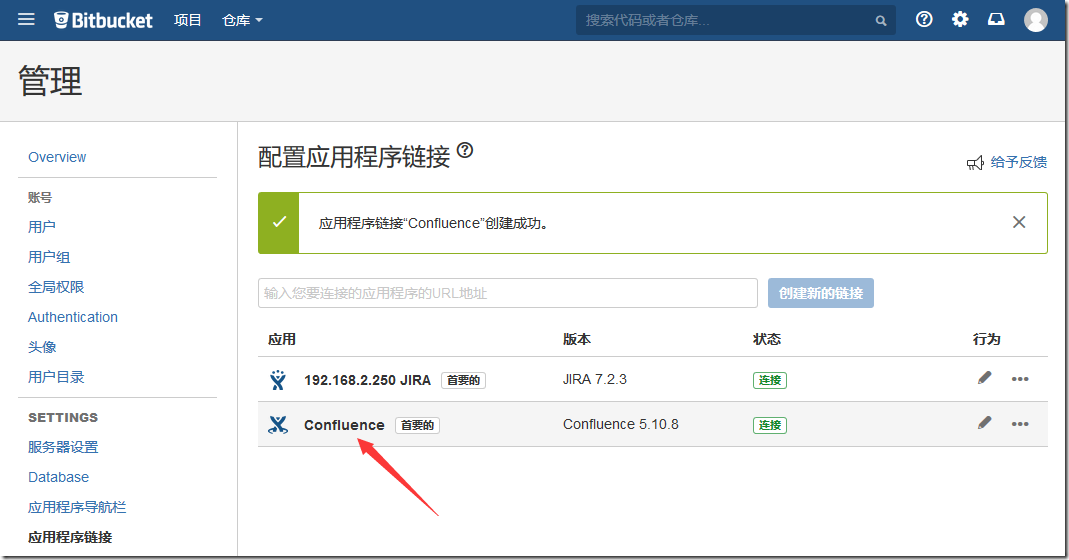This screenshot has width=1069, height=560.
Task: Click the 连接 status for Confluence
Action: click(770, 426)
